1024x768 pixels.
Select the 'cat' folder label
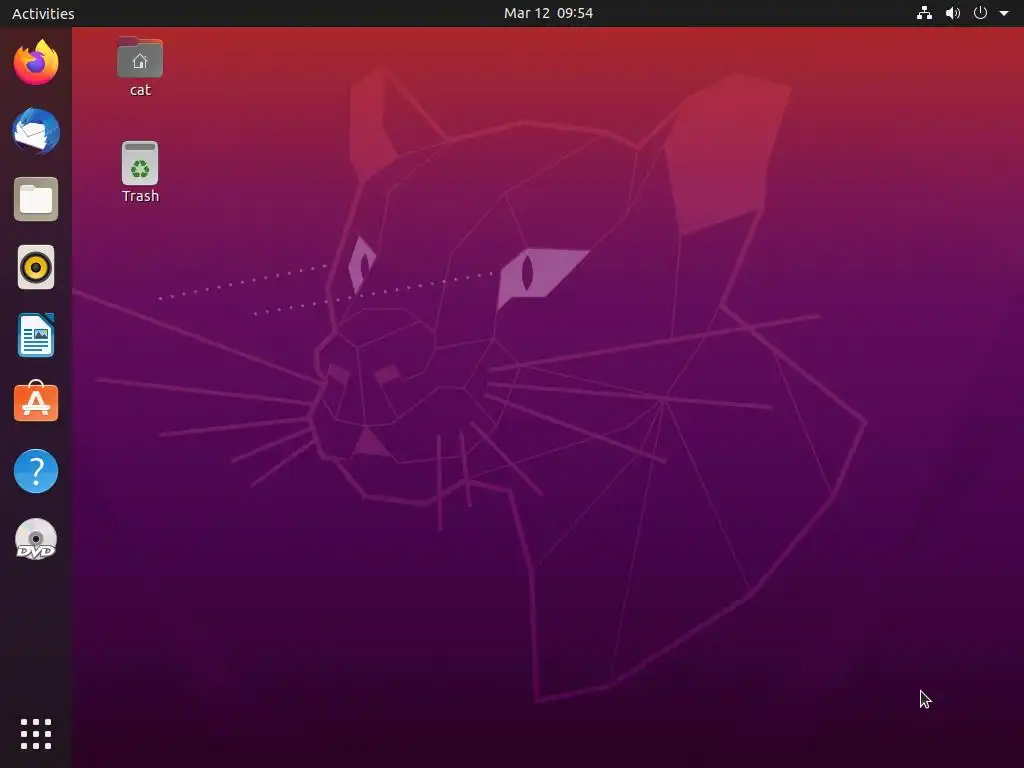tap(140, 90)
